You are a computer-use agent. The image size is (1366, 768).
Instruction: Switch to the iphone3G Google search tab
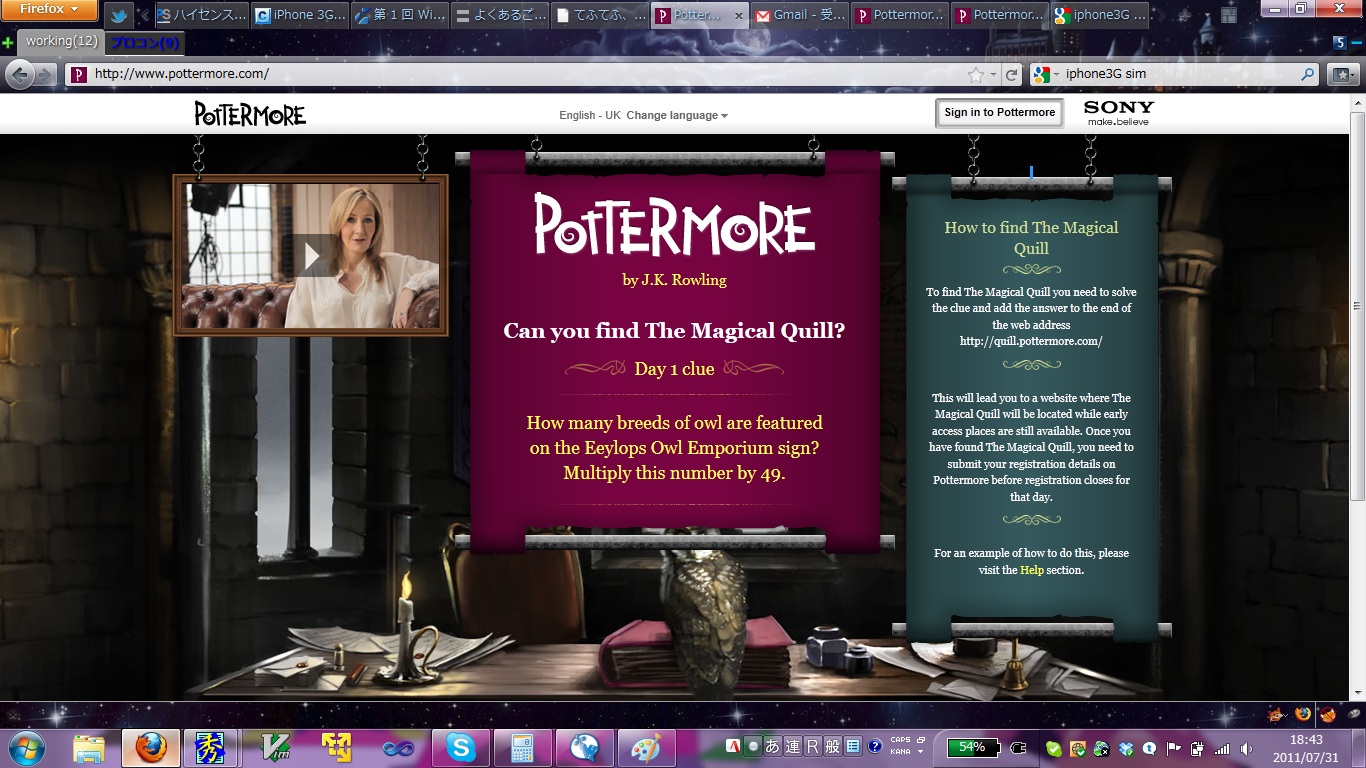point(1100,15)
